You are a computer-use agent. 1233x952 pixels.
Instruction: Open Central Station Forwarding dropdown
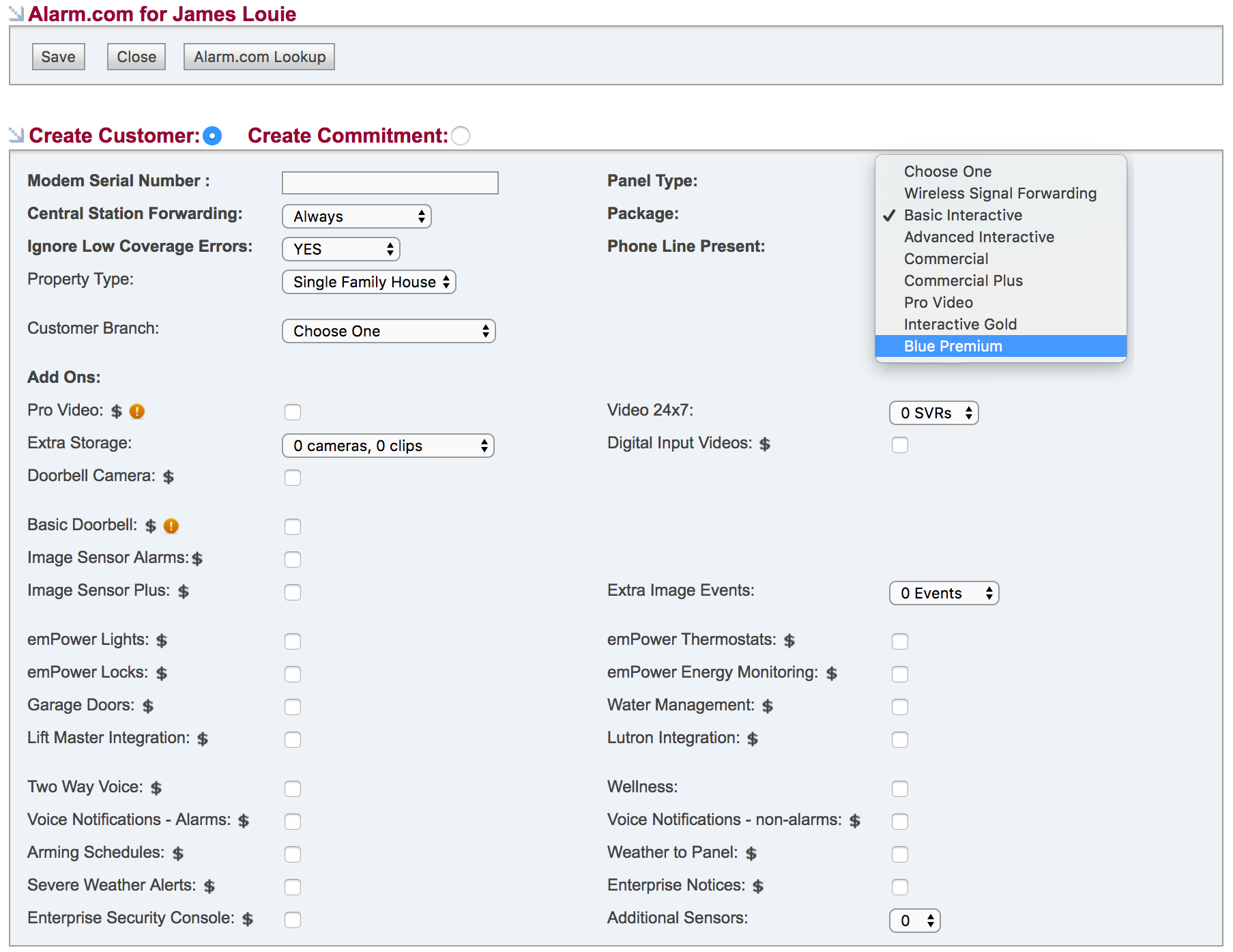click(x=356, y=216)
